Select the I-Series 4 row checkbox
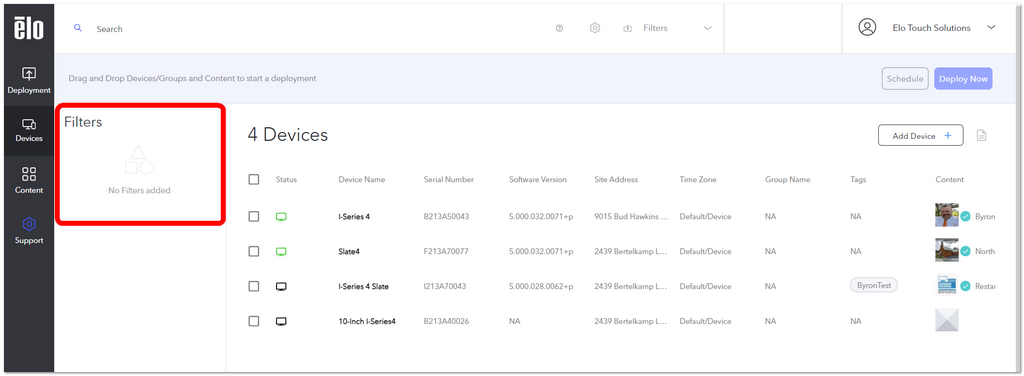 coord(254,216)
